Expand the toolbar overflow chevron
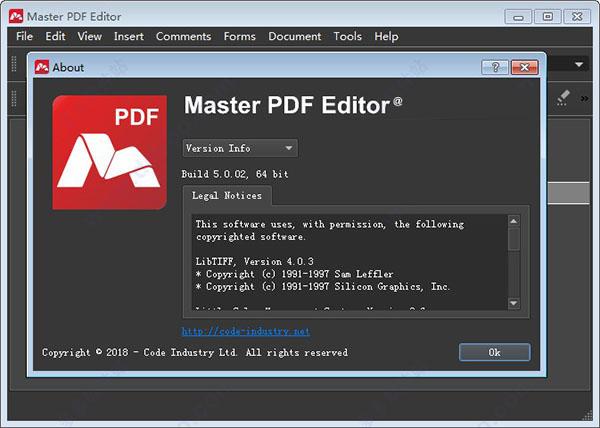The image size is (600, 428). pyautogui.click(x=584, y=99)
